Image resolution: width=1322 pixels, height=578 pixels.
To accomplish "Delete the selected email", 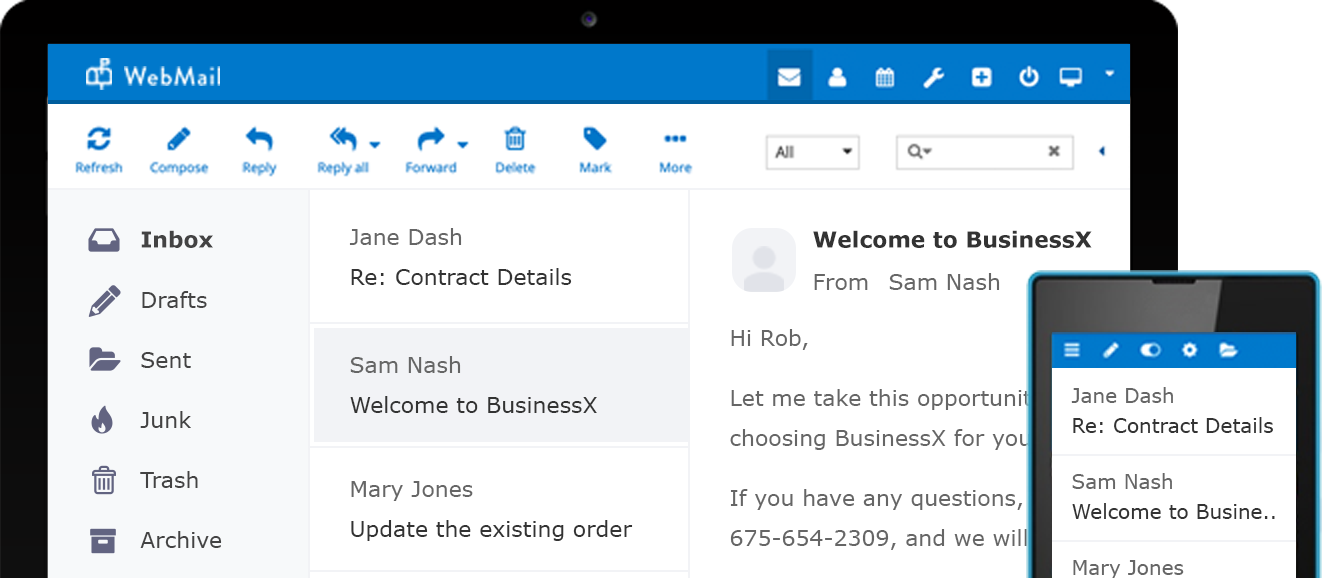I will click(515, 147).
